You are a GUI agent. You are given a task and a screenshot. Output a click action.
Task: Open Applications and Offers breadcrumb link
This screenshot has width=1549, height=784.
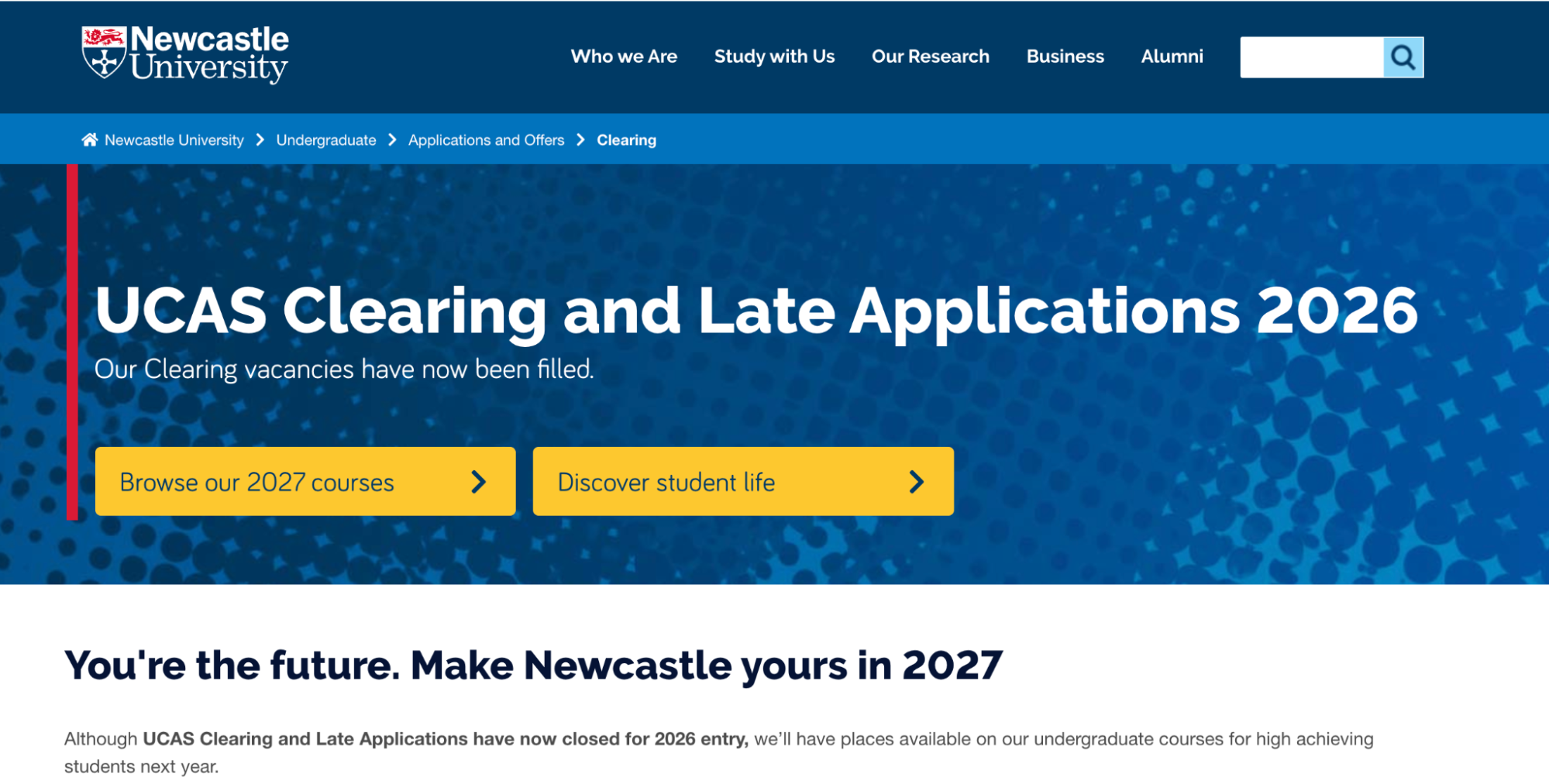click(486, 140)
